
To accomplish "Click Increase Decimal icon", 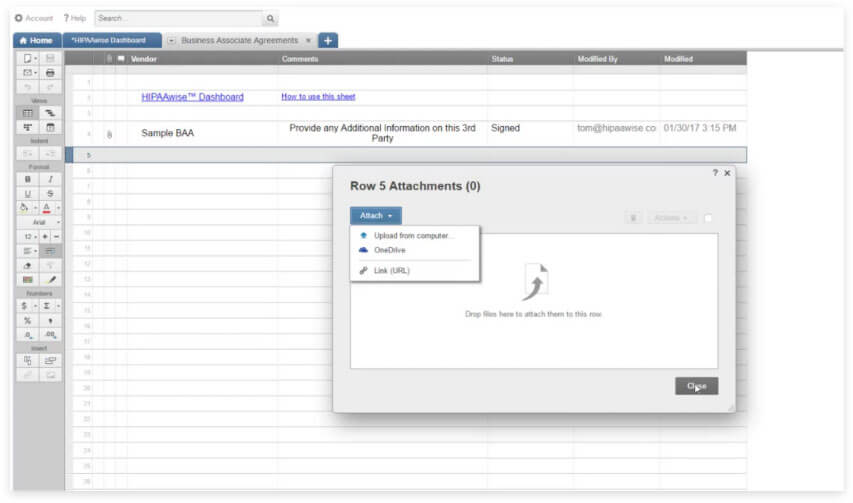I will (x=50, y=335).
